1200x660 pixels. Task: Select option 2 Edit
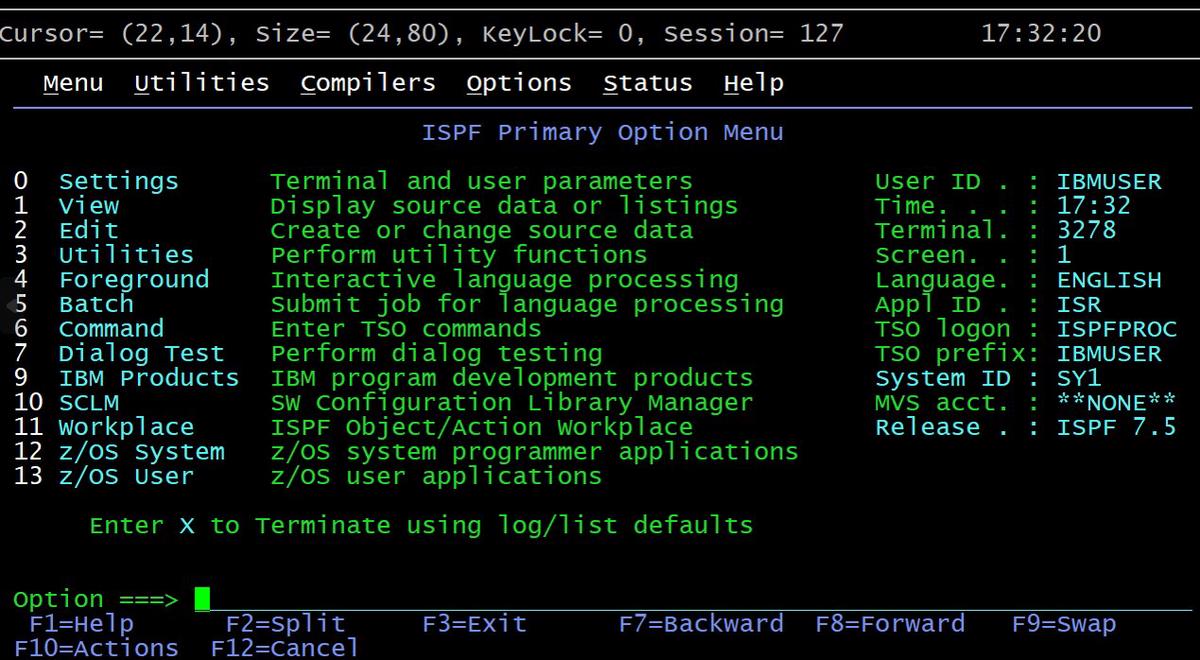(x=88, y=230)
